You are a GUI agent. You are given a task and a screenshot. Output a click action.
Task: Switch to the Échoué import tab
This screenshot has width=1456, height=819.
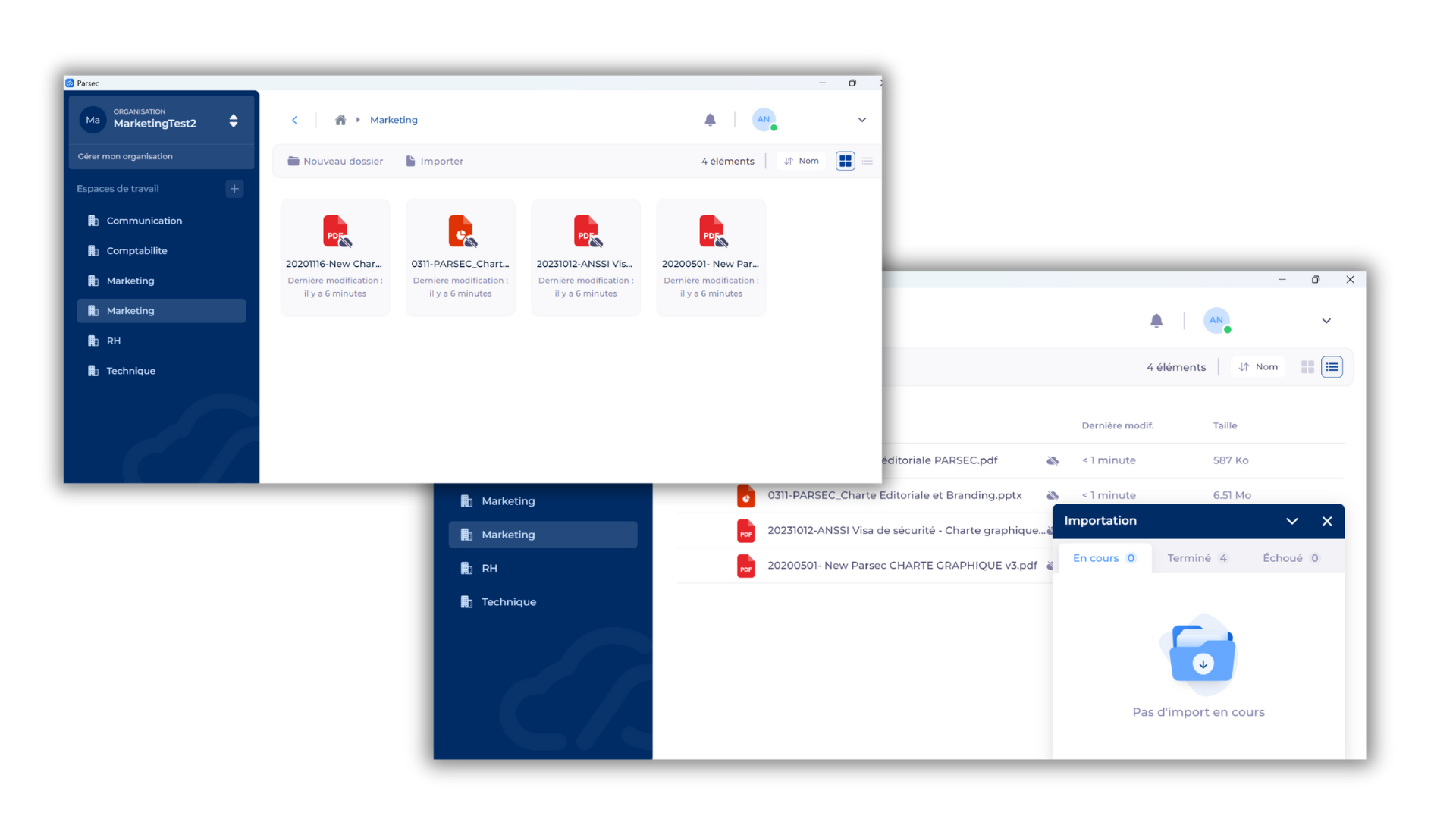1290,558
